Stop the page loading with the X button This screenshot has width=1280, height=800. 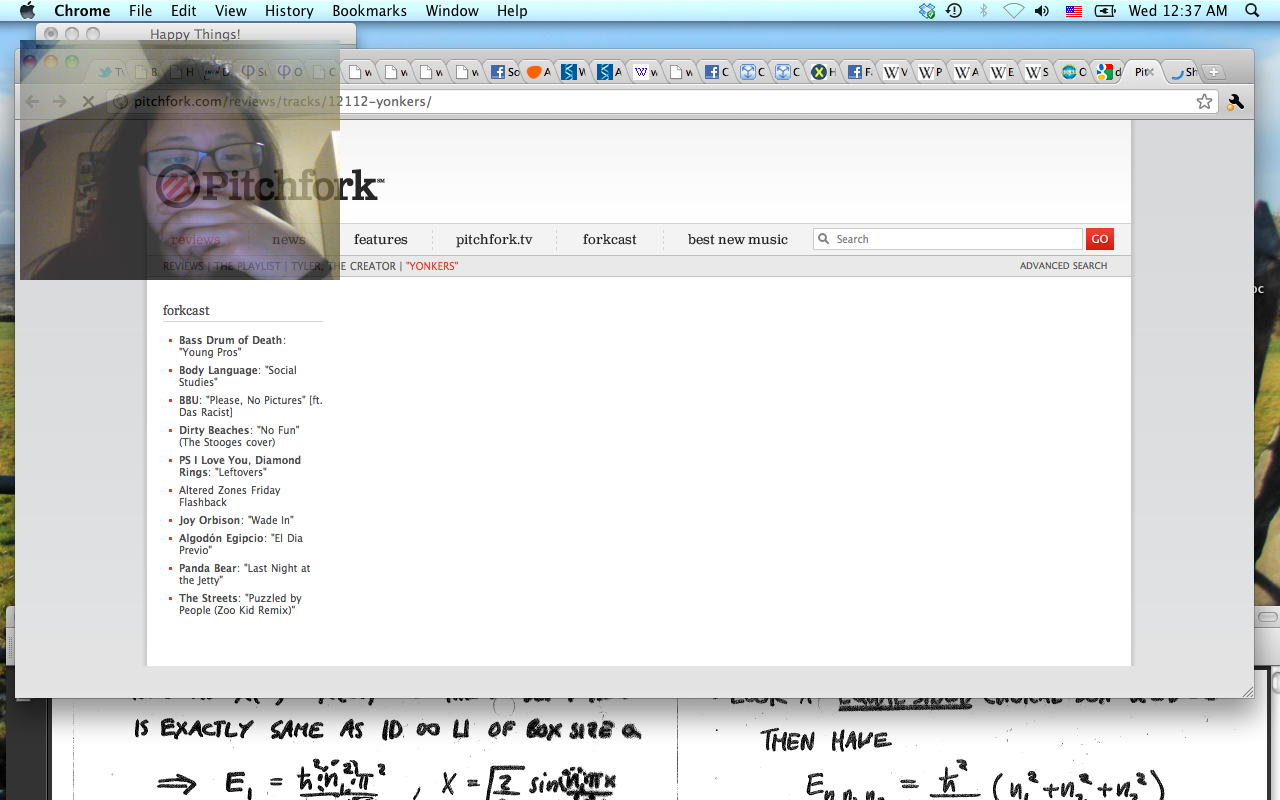(x=88, y=101)
